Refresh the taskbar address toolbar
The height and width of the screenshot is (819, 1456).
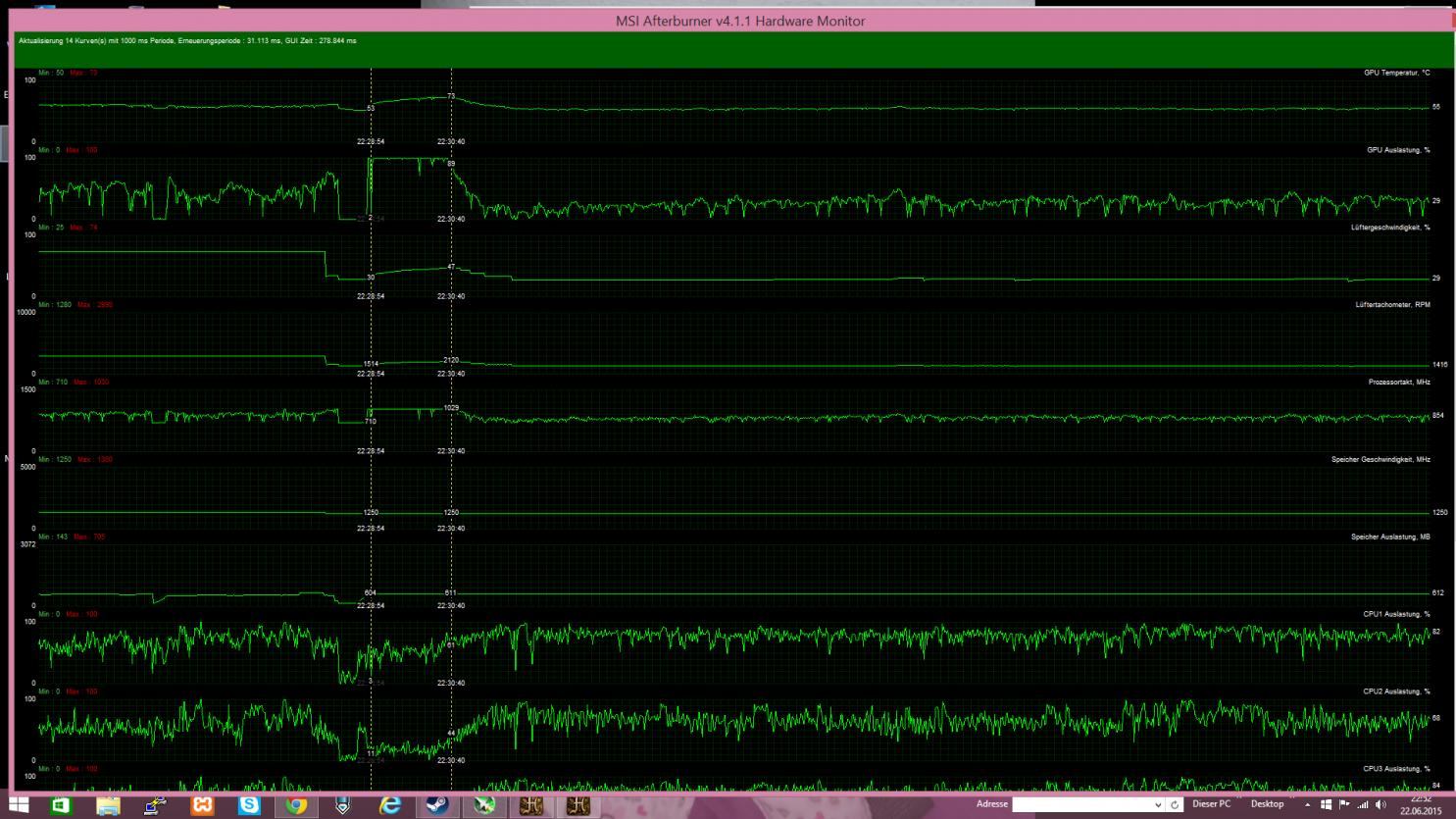pyautogui.click(x=1174, y=804)
